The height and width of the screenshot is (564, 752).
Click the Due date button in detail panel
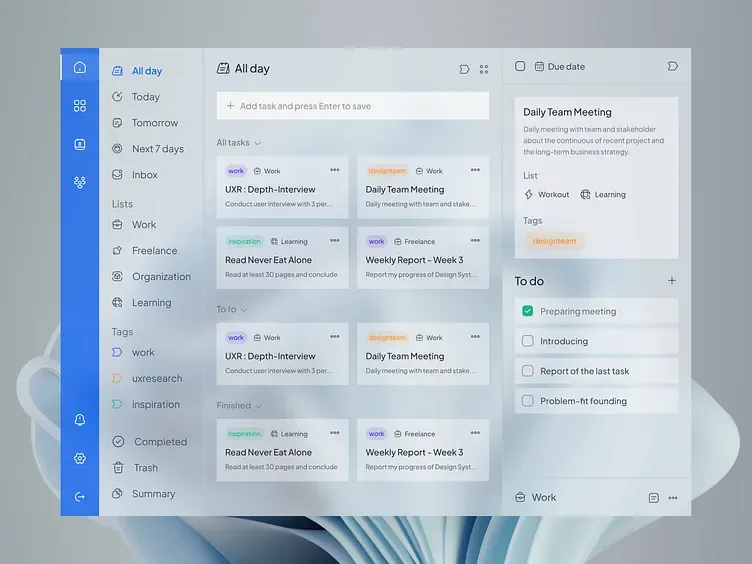(x=560, y=67)
